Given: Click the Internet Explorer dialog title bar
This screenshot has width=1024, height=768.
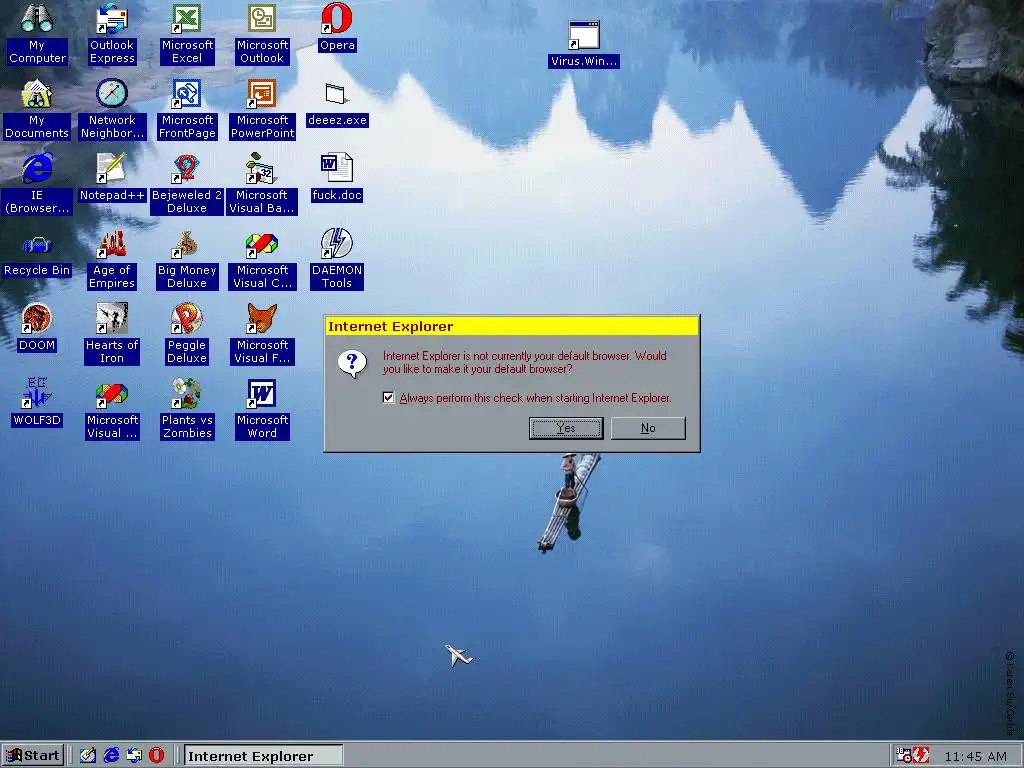Looking at the screenshot, I should (512, 326).
